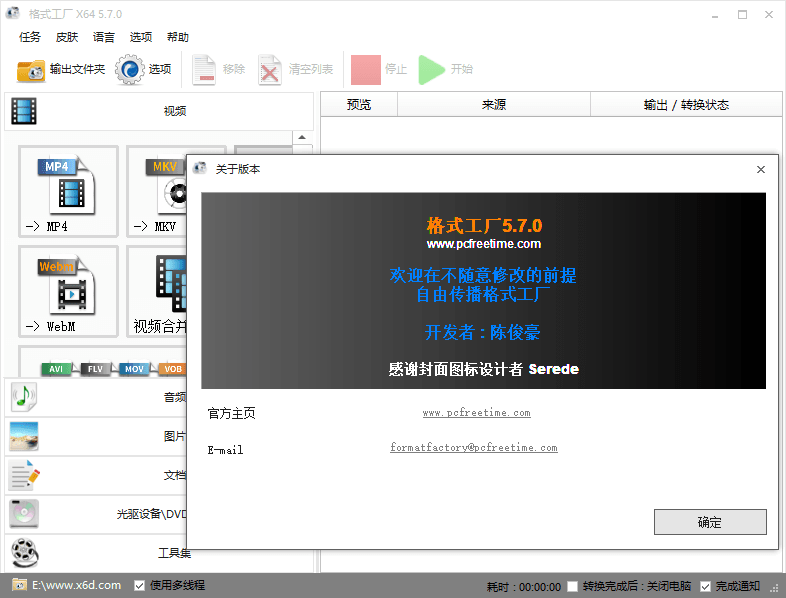Click the OK (确定) button in About dialog

click(x=709, y=522)
